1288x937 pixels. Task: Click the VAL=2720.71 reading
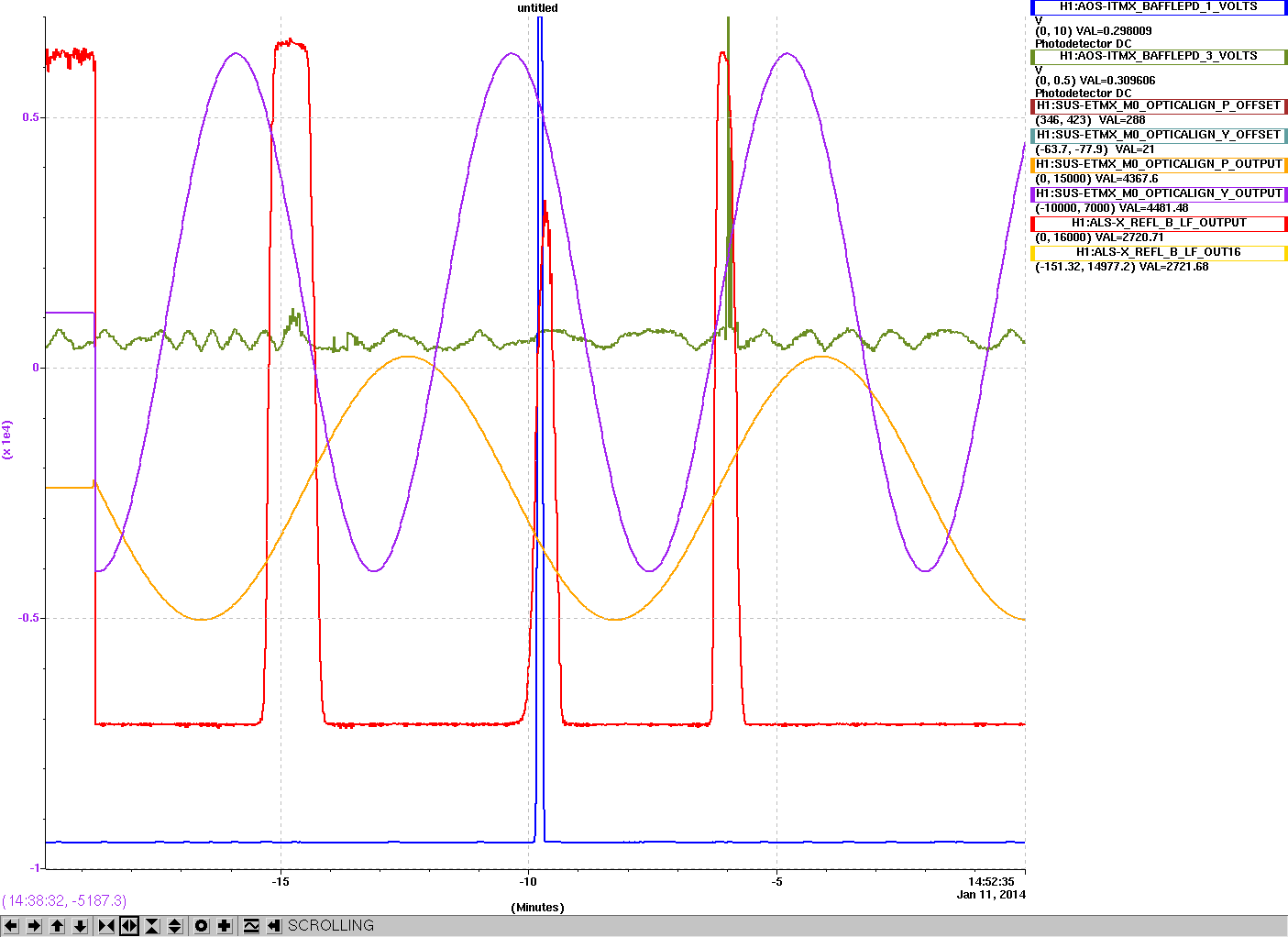pos(1129,237)
